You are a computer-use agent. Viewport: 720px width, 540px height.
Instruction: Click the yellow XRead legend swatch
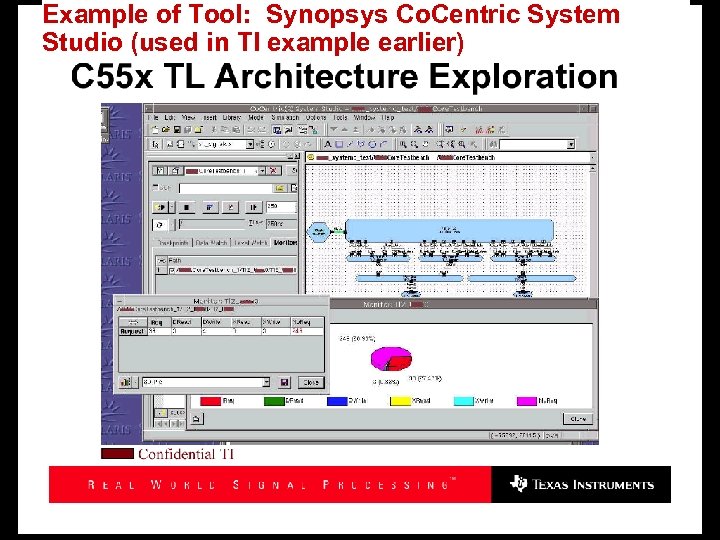[x=400, y=401]
